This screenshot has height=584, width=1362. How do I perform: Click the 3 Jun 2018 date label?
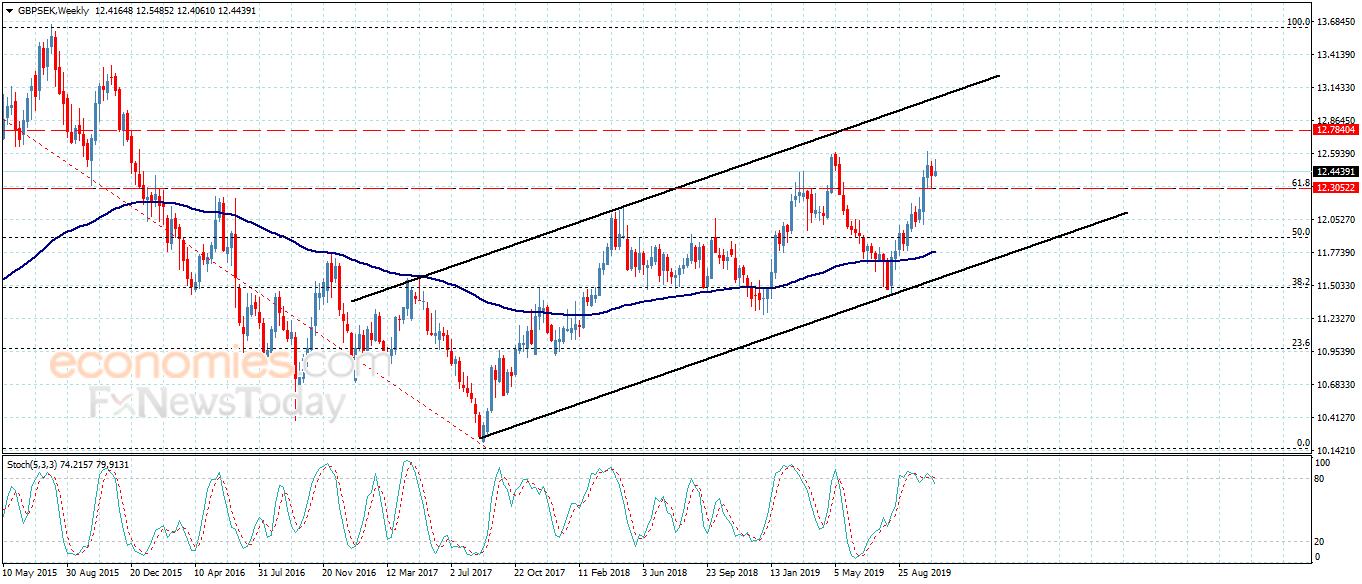(664, 573)
